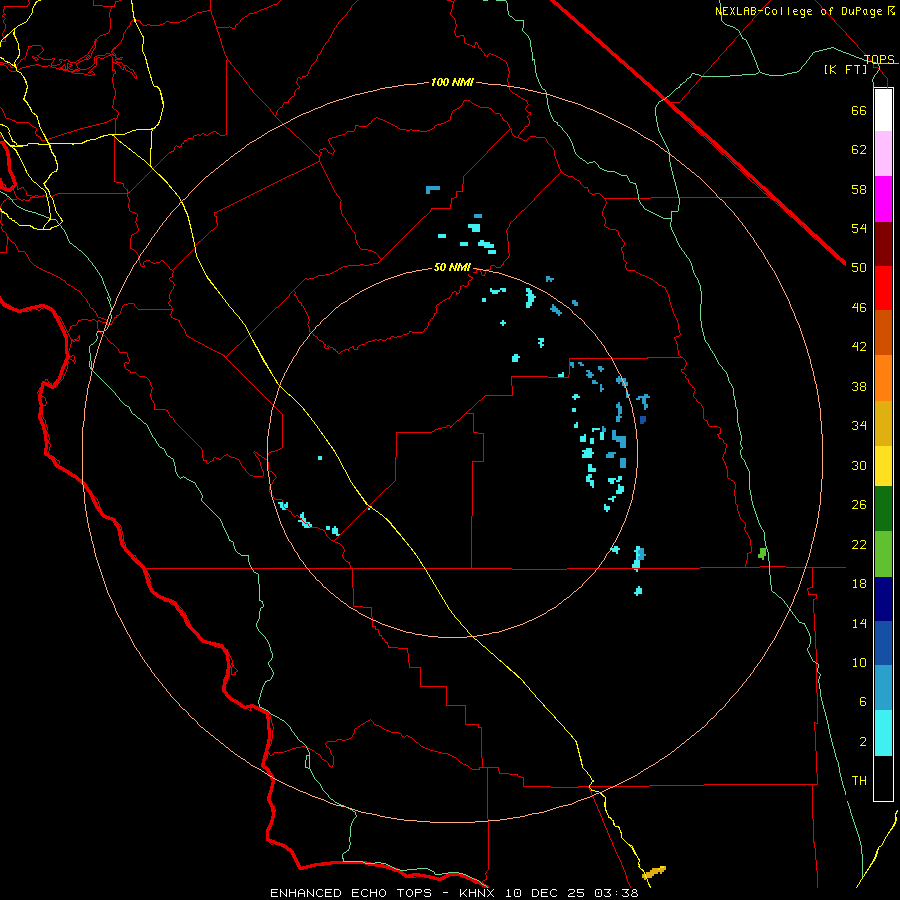Screen dimensions: 900x900
Task: Click the '03:38' timestamp
Action: coord(616,893)
